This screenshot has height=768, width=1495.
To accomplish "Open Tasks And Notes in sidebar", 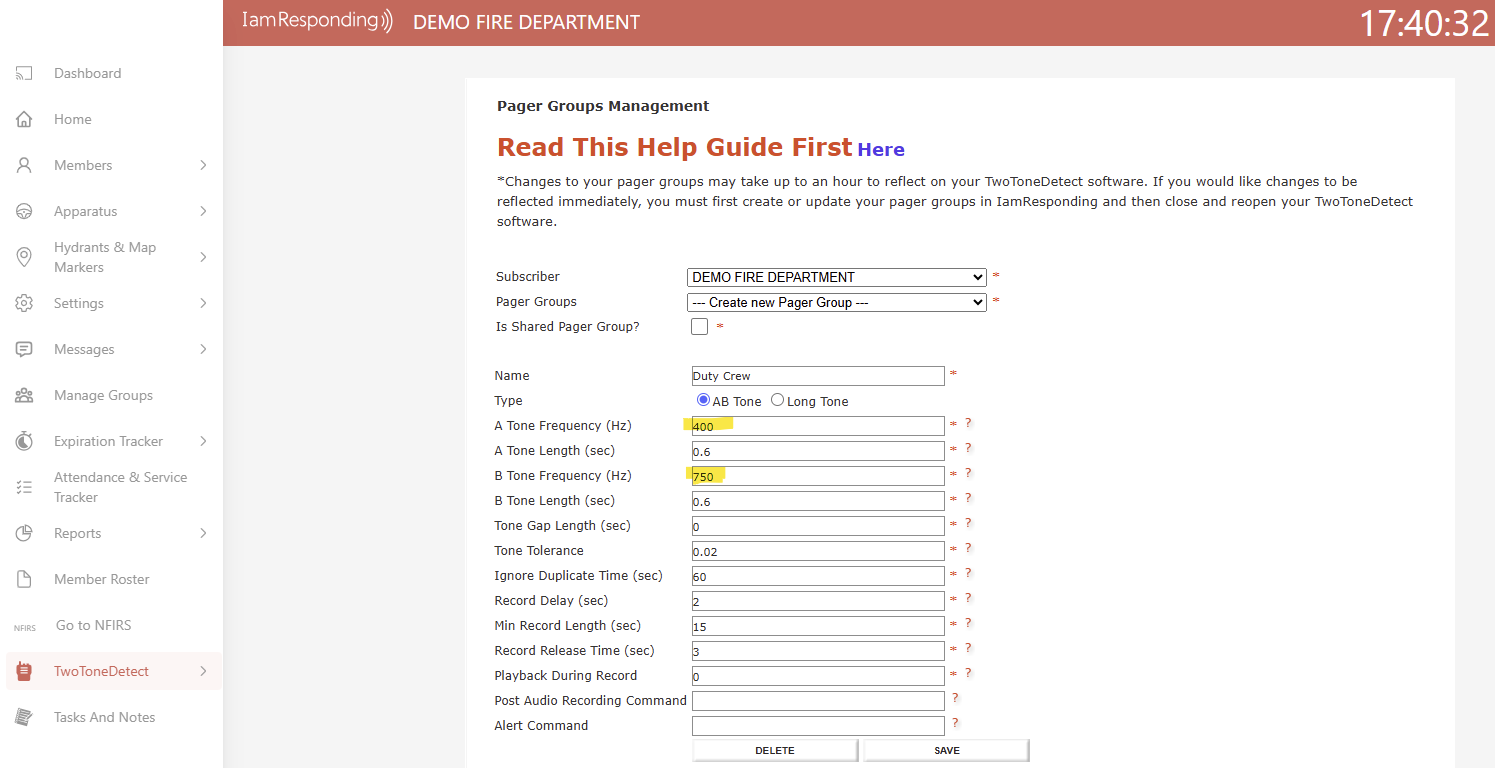I will [x=105, y=717].
